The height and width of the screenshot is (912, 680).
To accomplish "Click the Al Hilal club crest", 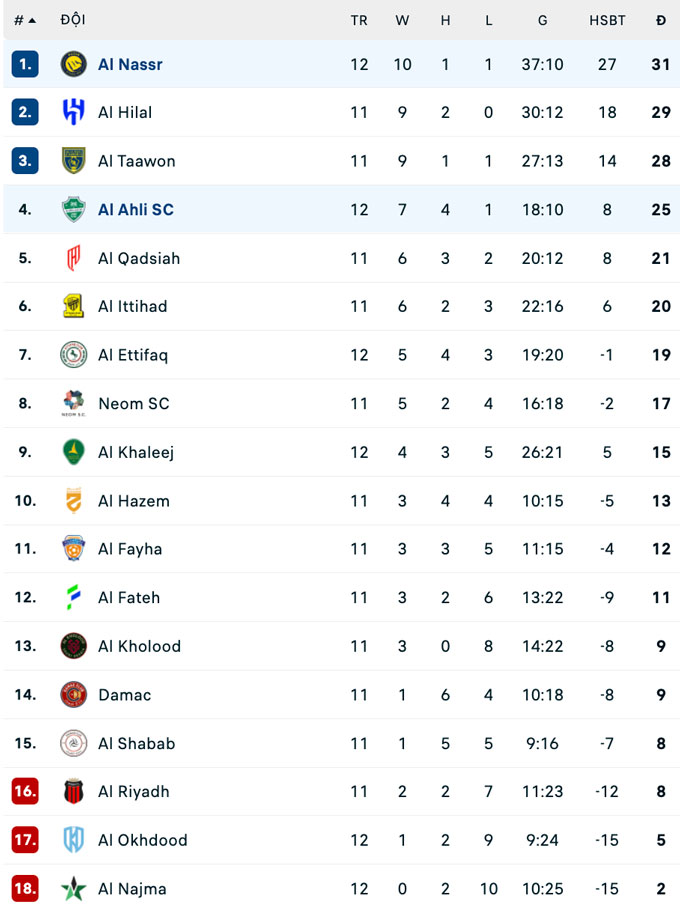I will 73,112.
